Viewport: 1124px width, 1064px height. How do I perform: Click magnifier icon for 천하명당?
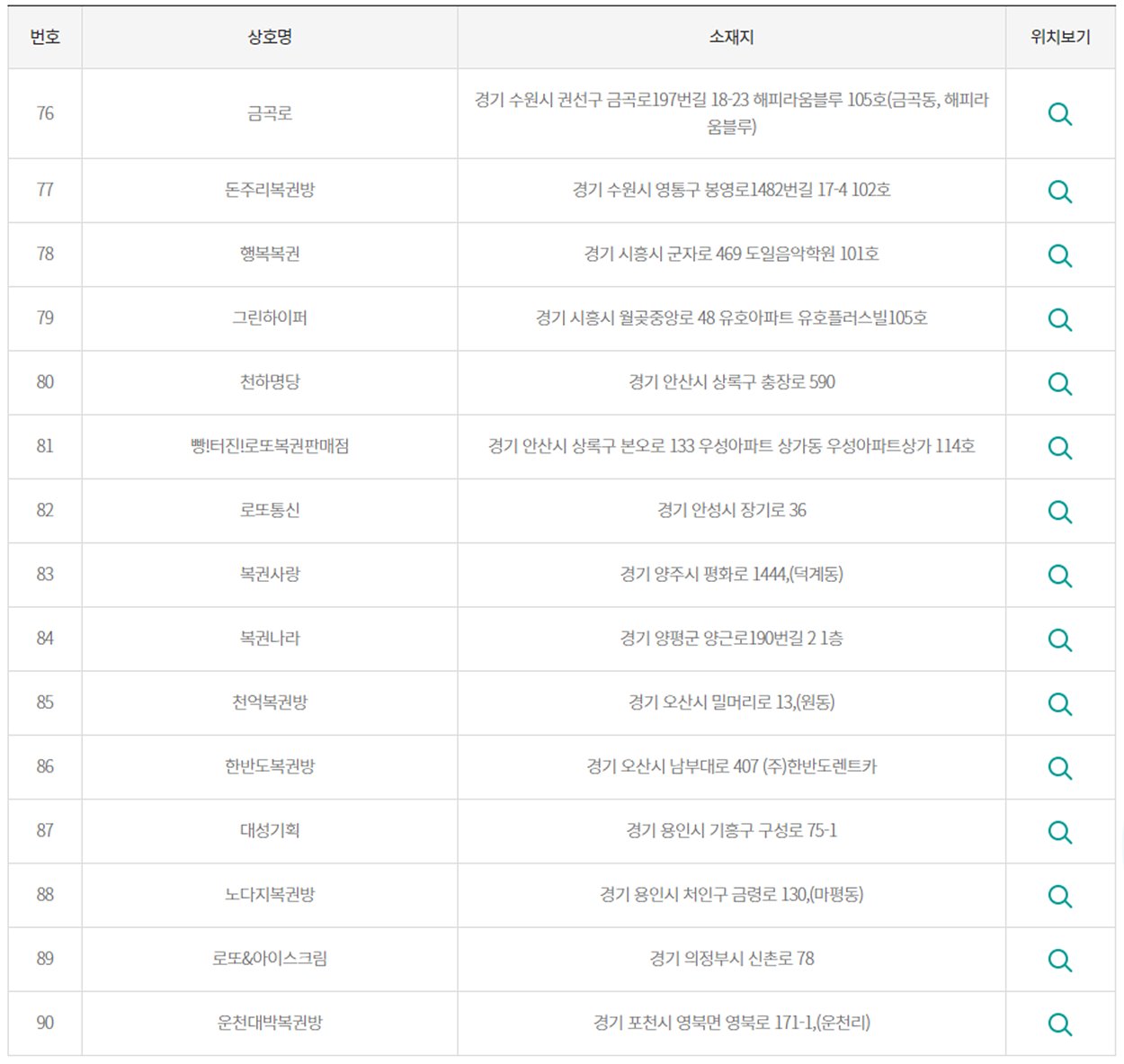point(1060,383)
